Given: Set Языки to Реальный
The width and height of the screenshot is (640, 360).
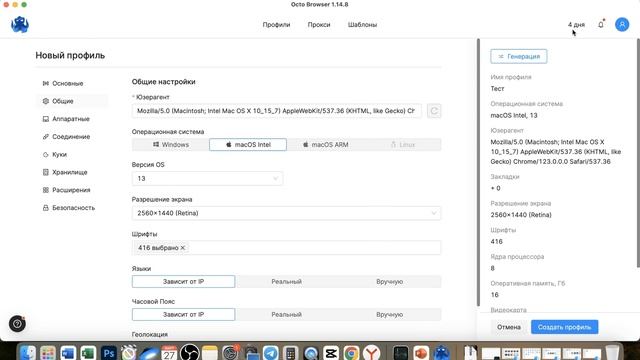Looking at the screenshot, I should 287,281.
